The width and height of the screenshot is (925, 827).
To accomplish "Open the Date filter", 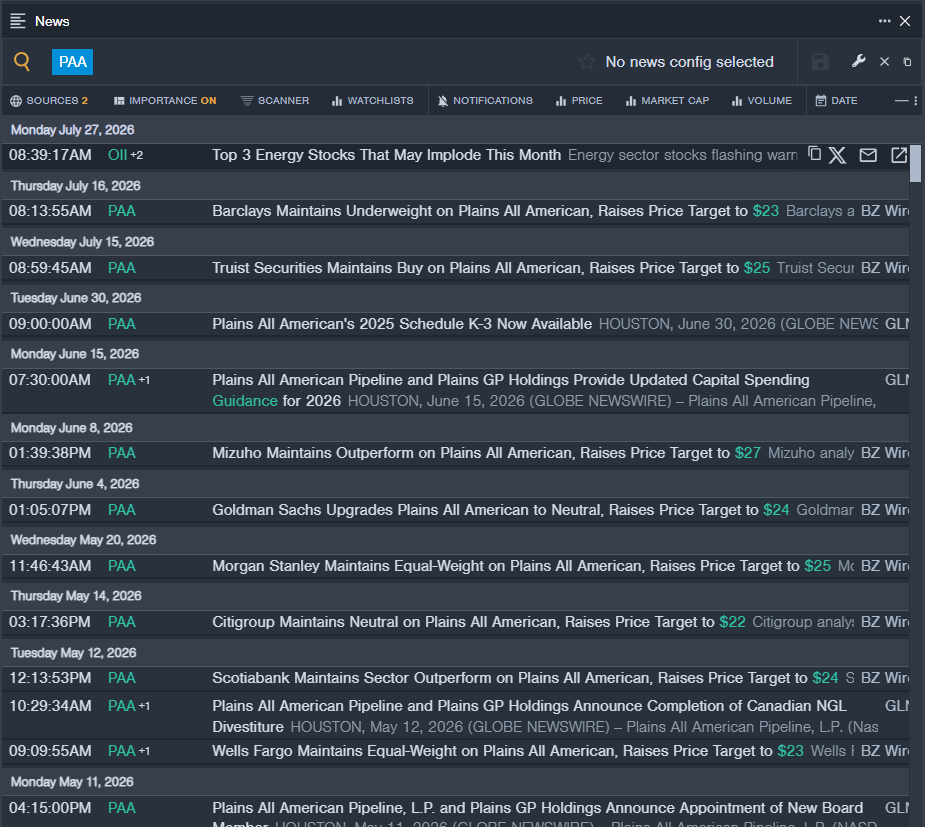I will coord(837,101).
